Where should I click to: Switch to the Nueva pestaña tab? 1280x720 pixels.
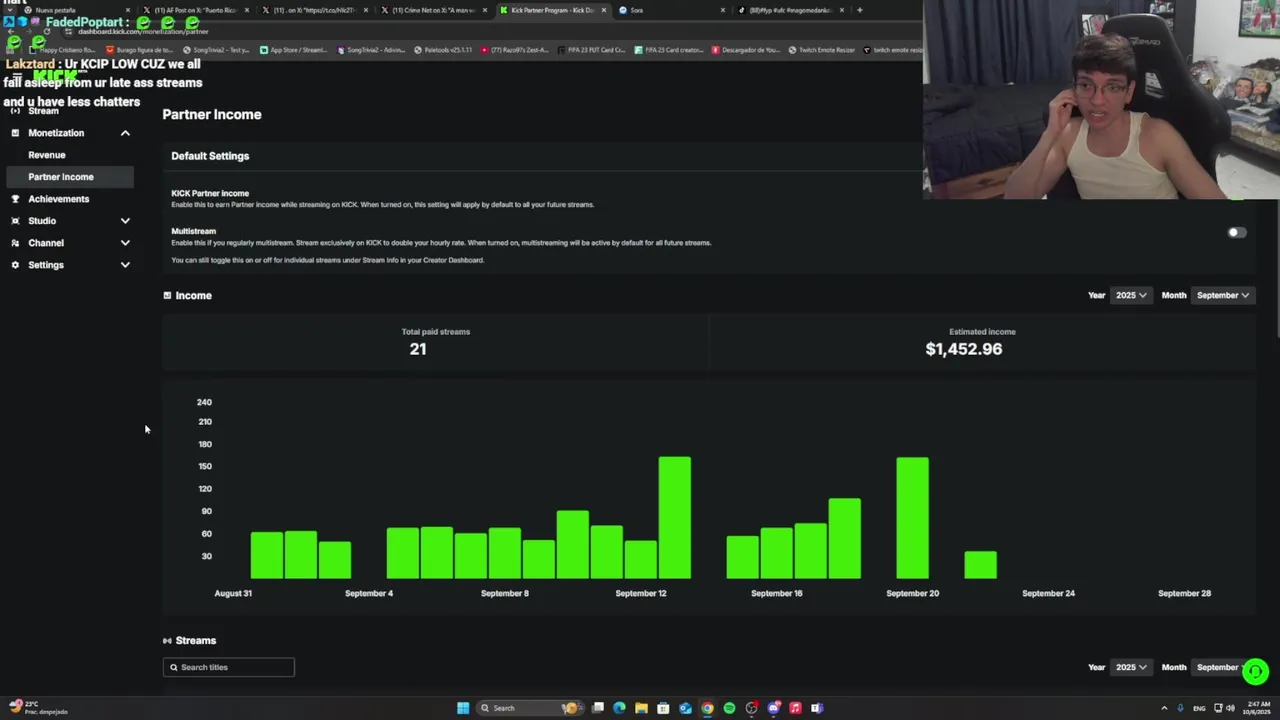[77, 10]
